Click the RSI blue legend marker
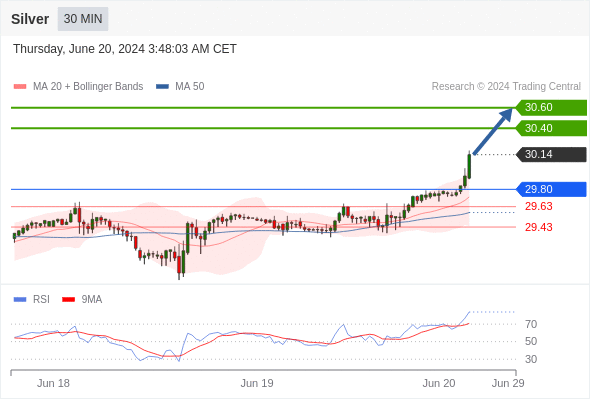 coord(20,300)
